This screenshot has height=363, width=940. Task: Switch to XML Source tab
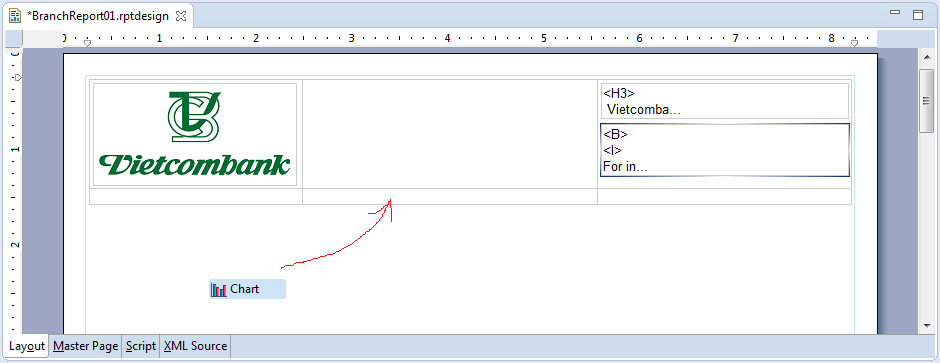click(195, 346)
